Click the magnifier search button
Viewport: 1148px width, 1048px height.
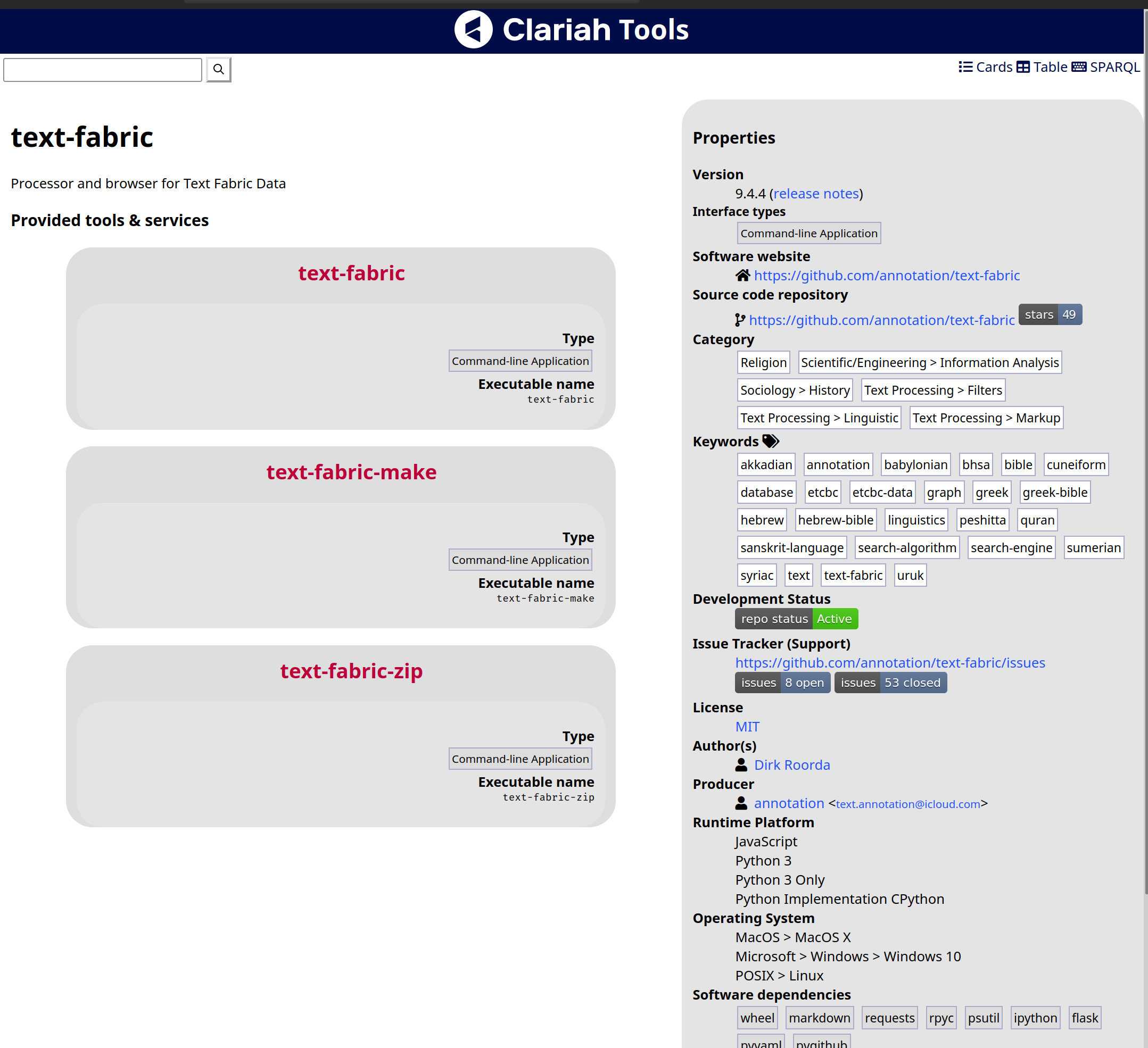click(x=218, y=70)
